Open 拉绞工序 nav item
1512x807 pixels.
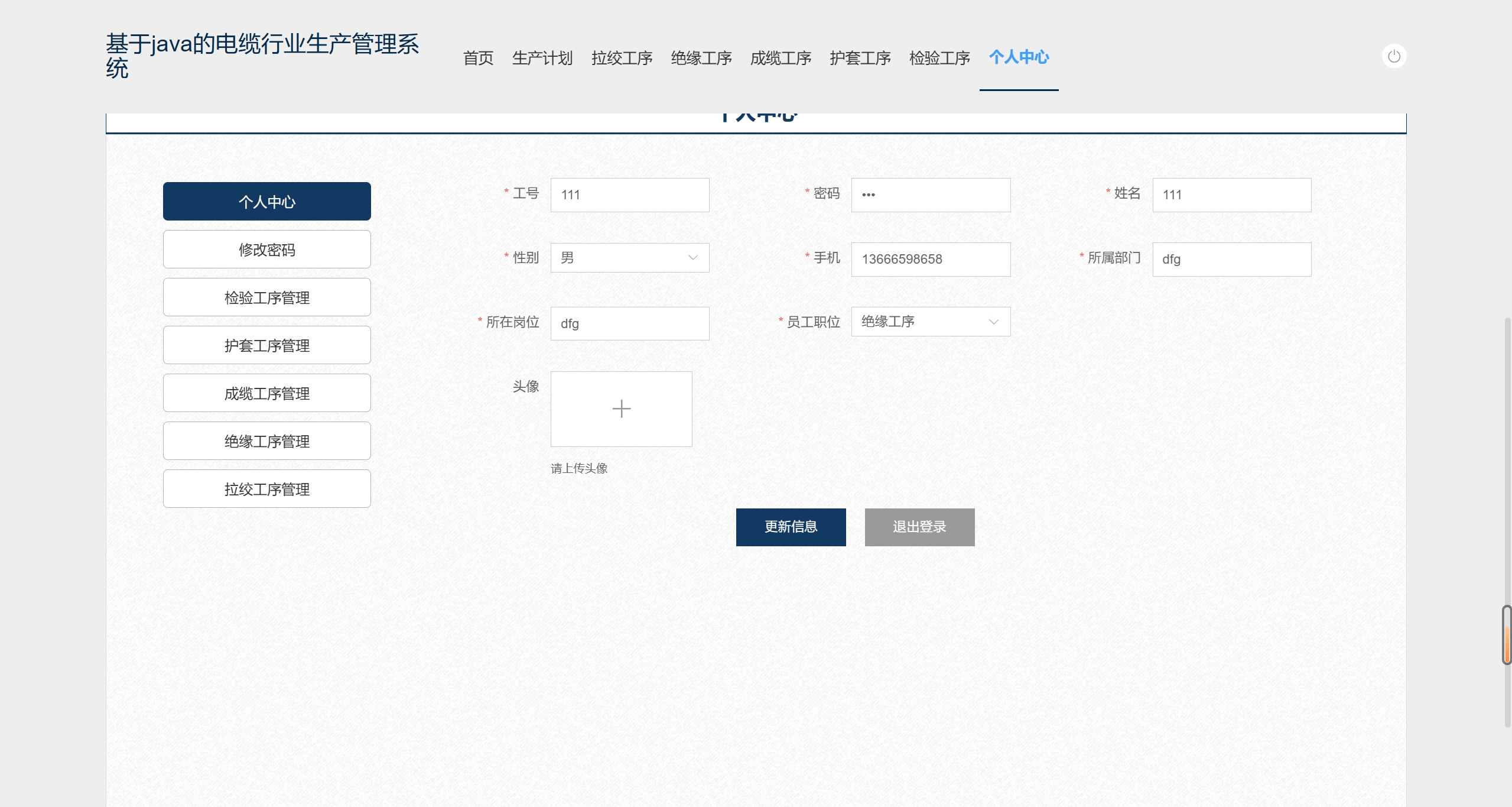[x=622, y=58]
